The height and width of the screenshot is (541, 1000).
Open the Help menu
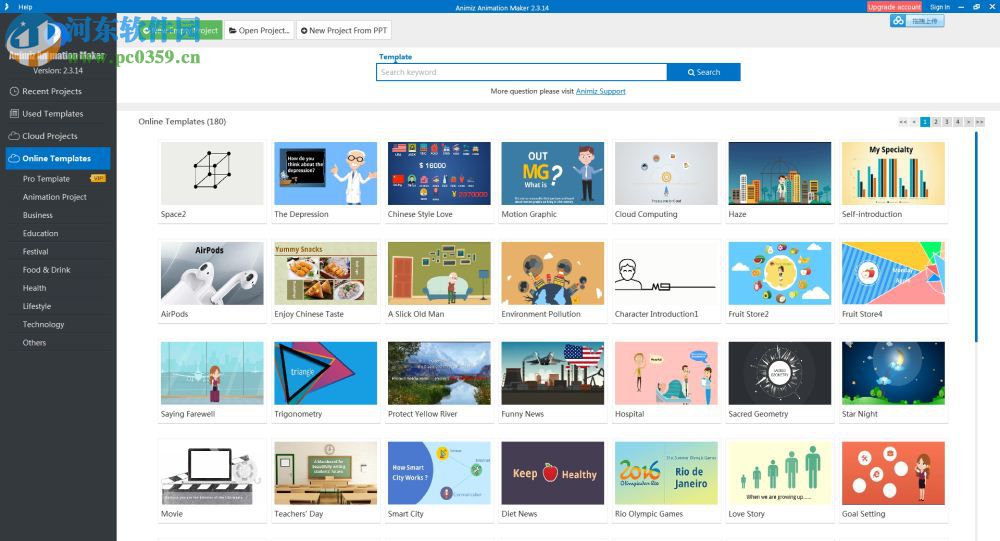[x=26, y=6]
